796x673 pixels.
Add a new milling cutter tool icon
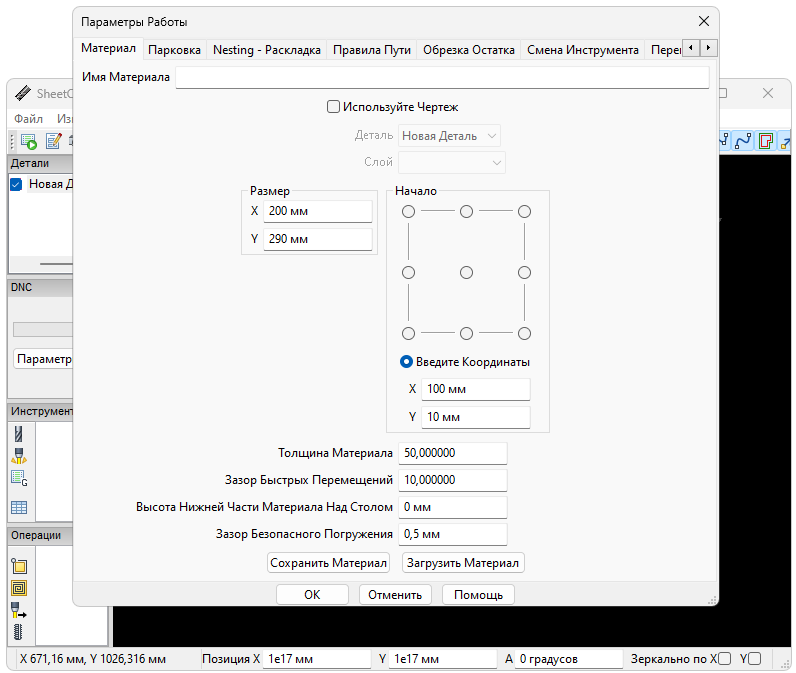tap(19, 434)
